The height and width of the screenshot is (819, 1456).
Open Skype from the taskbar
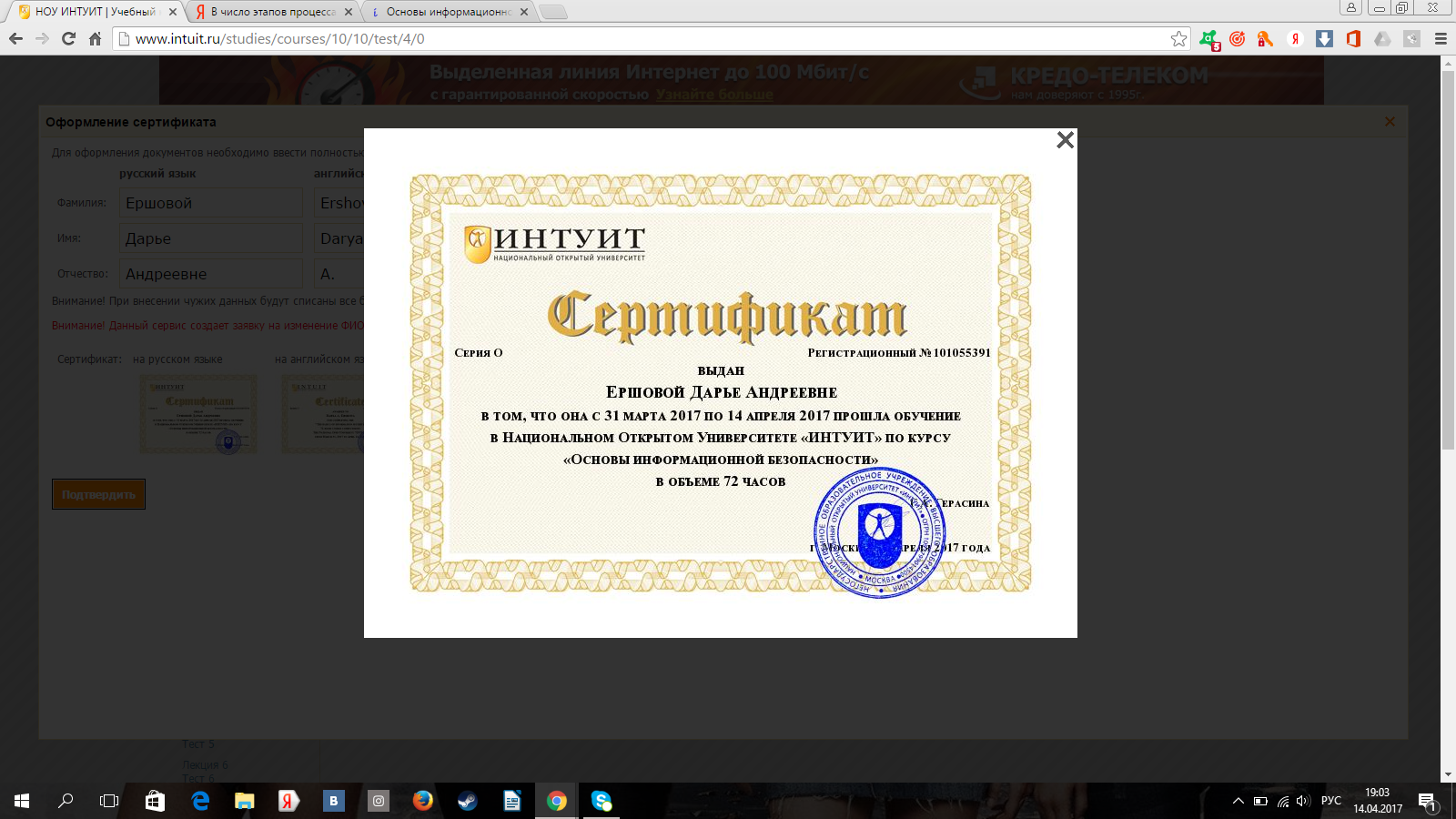[x=602, y=801]
